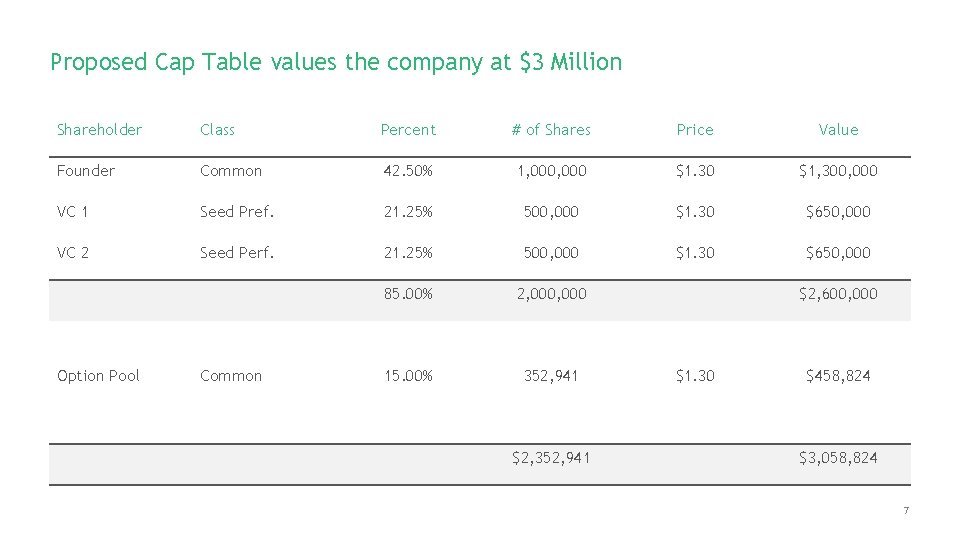The image size is (960, 540).
Task: Select the Percent column header
Action: tap(408, 130)
